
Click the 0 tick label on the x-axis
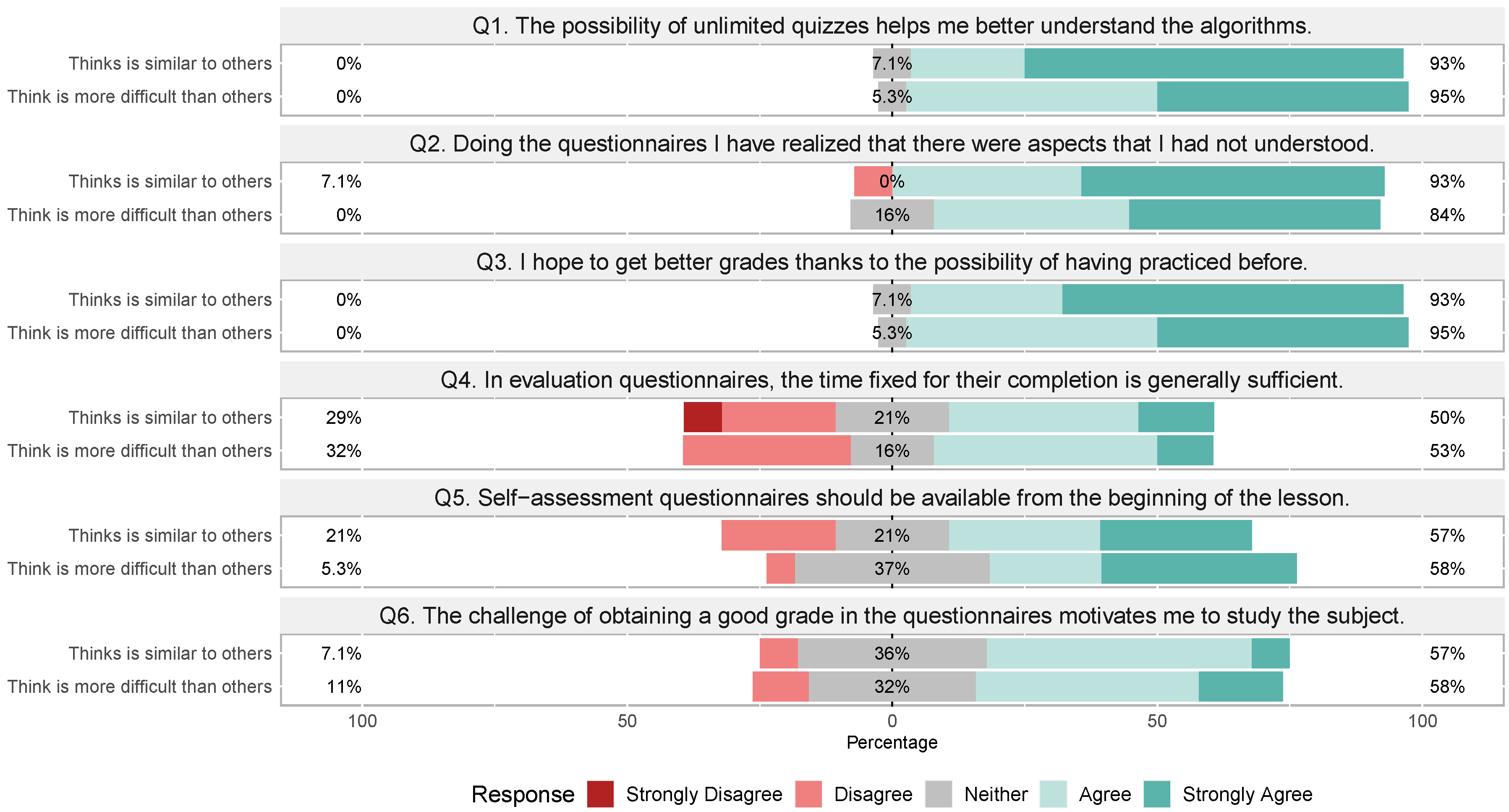tap(892, 721)
